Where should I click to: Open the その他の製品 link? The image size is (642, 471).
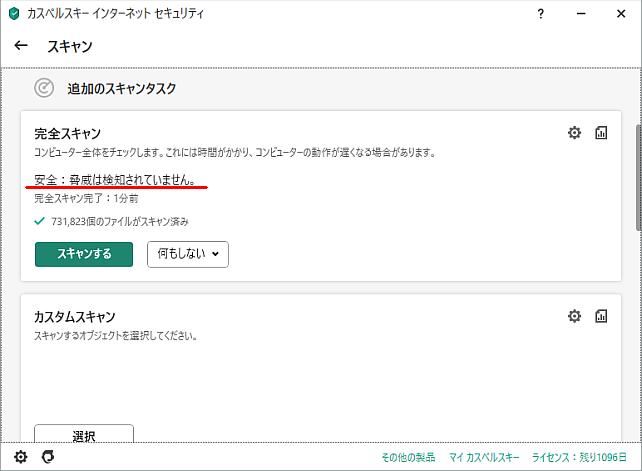tap(408, 457)
